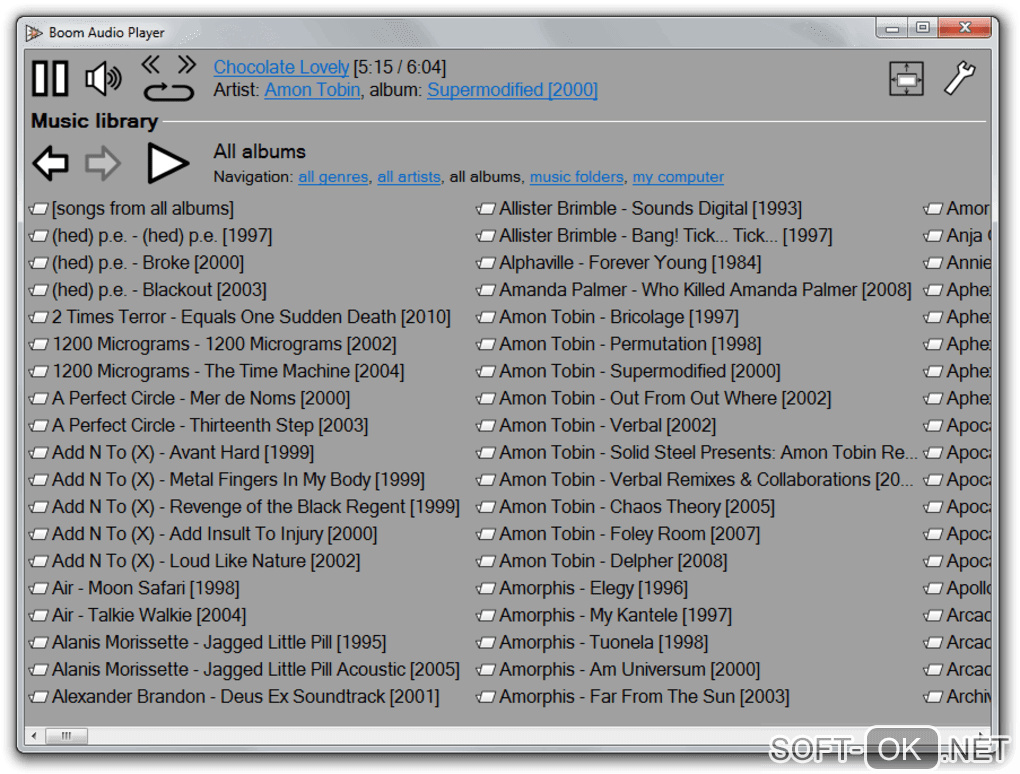Select Add N To (X) - Avant Hard
The height and width of the screenshot is (774, 1020).
(172, 453)
